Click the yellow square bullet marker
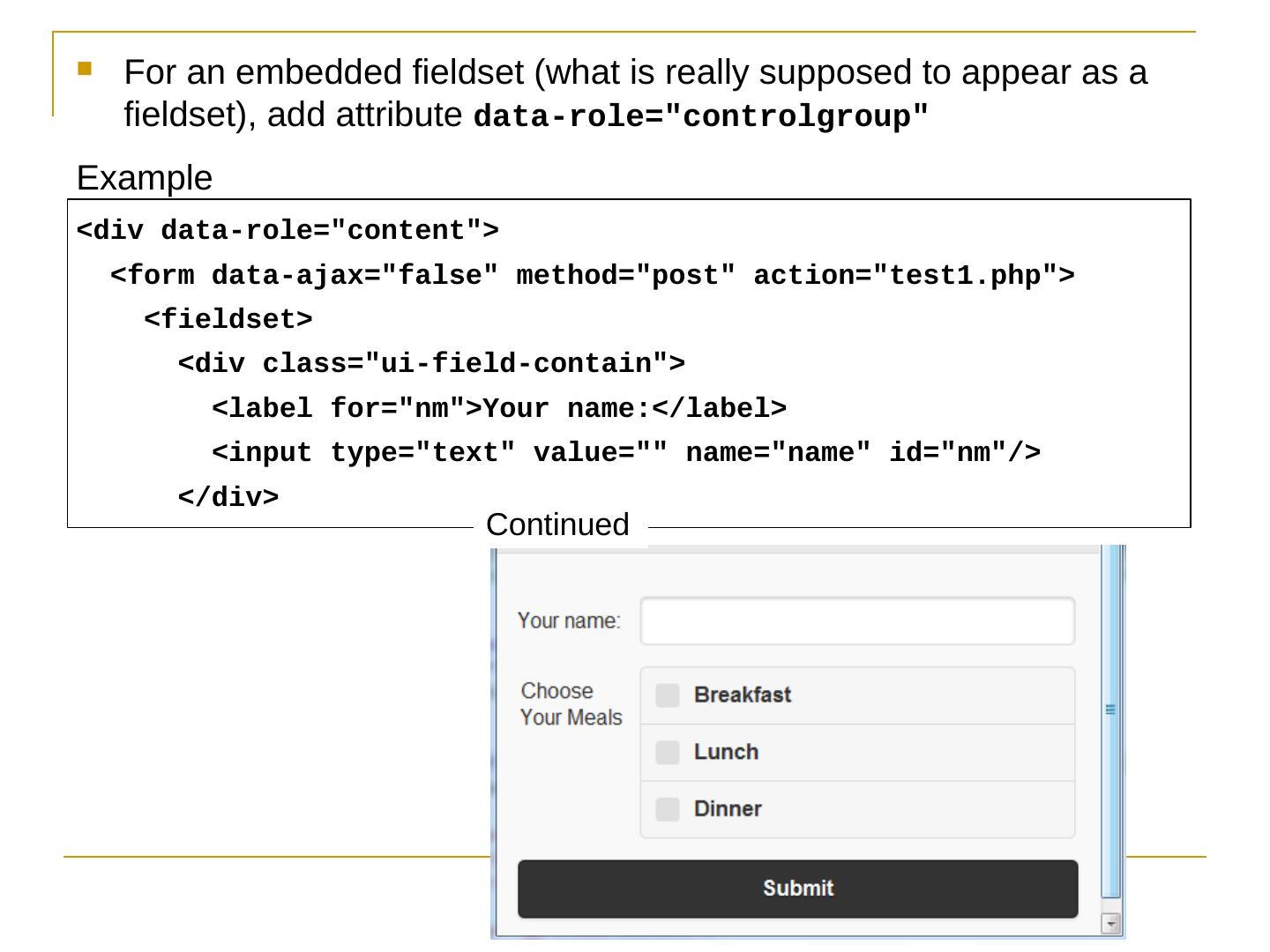 (x=85, y=68)
